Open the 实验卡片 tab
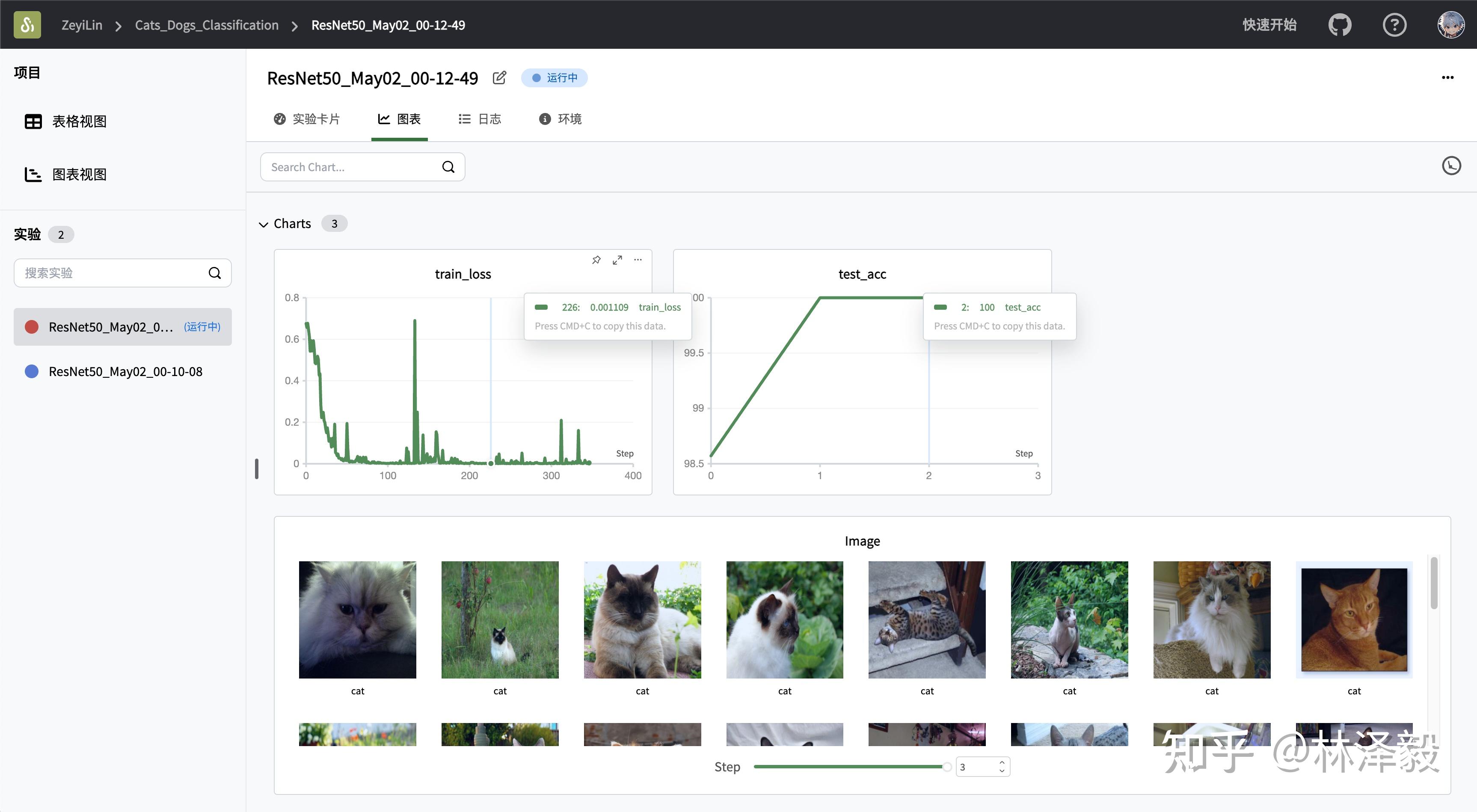Viewport: 1477px width, 812px height. click(x=307, y=119)
